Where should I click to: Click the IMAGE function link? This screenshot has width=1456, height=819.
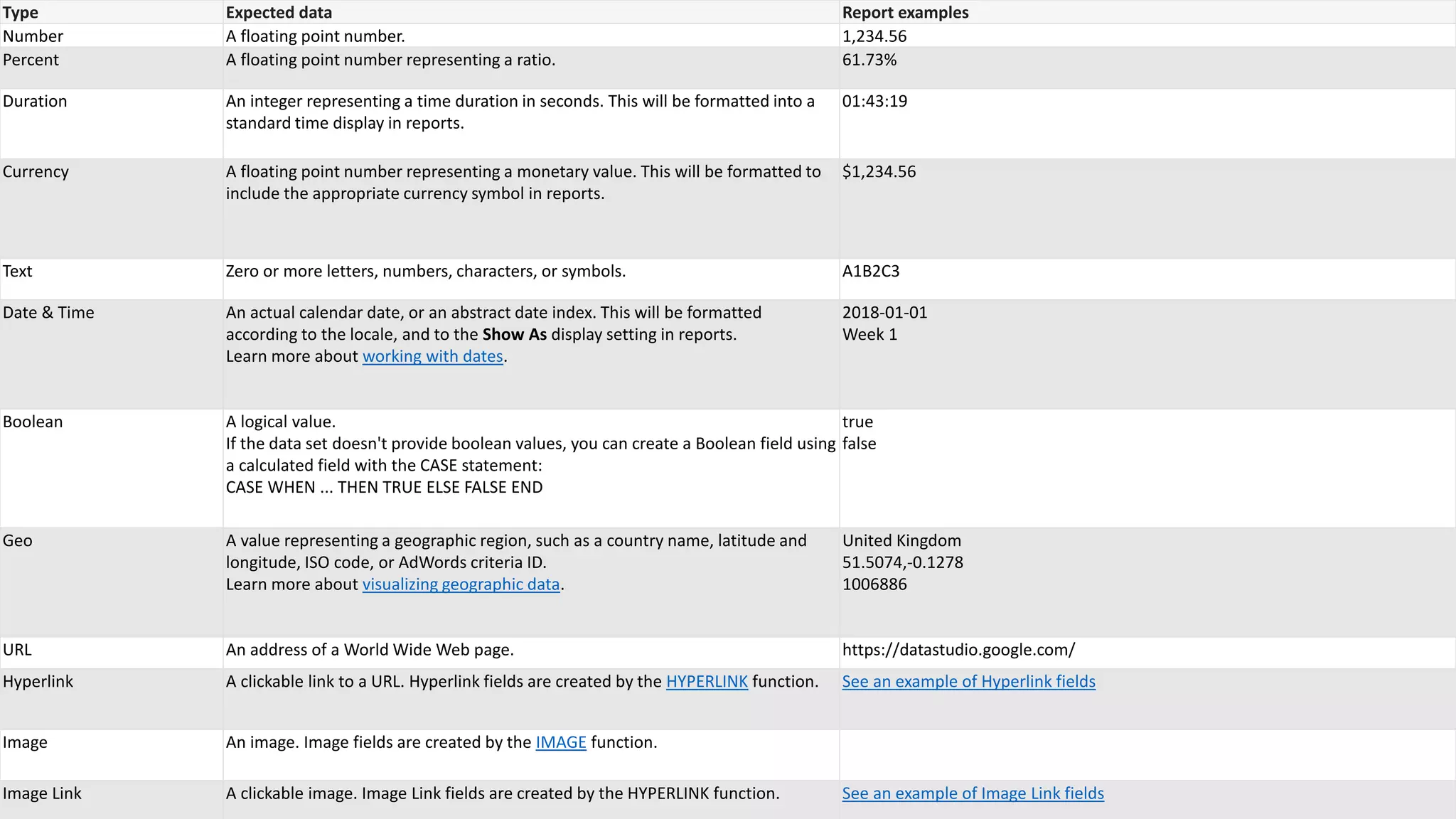[x=560, y=742]
